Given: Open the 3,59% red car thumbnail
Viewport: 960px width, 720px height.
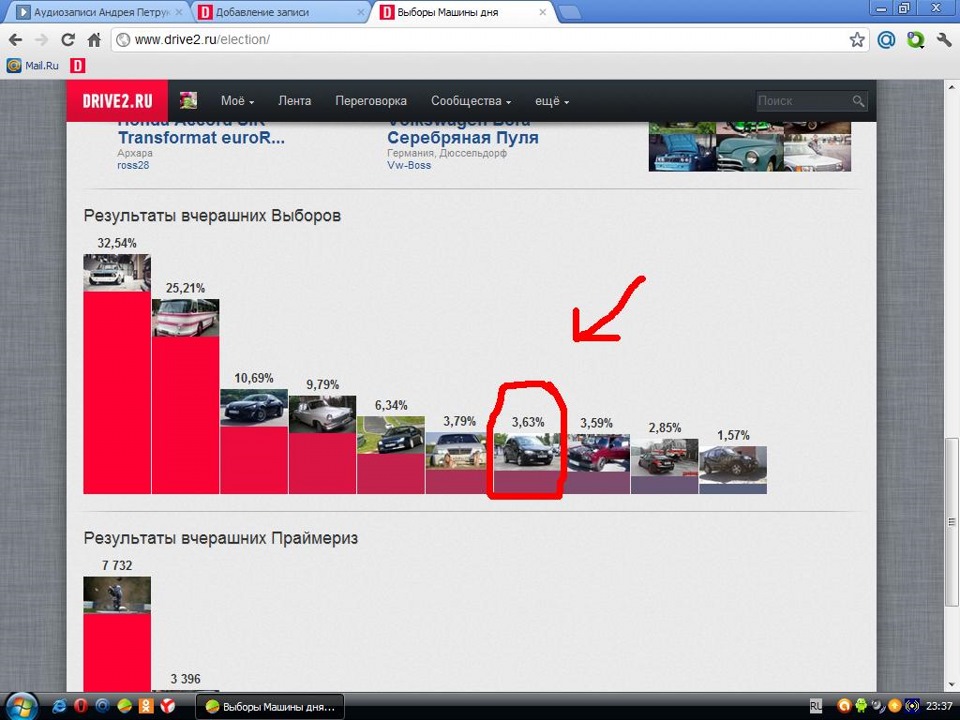Looking at the screenshot, I should (596, 453).
